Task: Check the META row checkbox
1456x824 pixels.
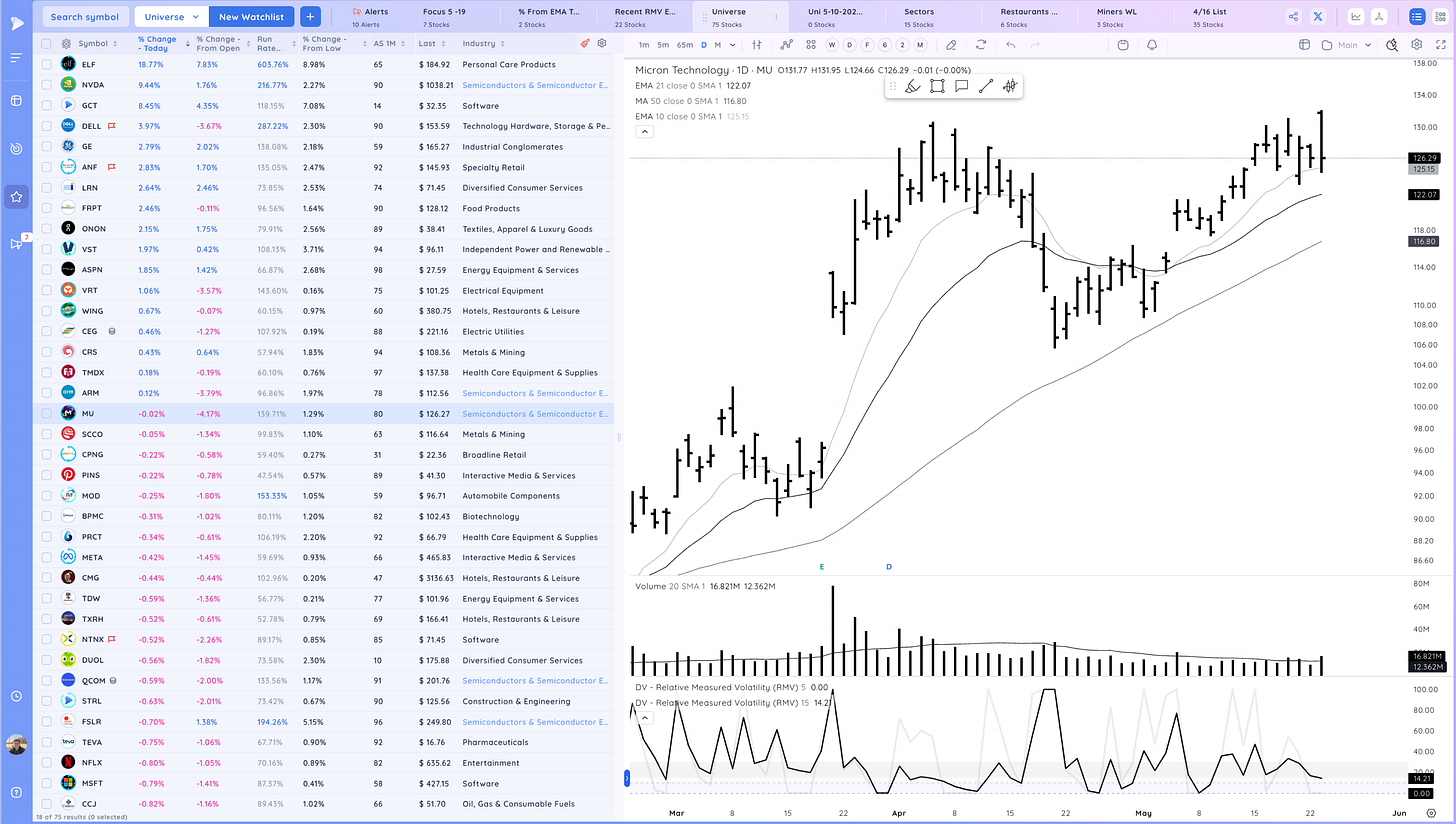Action: coord(46,557)
